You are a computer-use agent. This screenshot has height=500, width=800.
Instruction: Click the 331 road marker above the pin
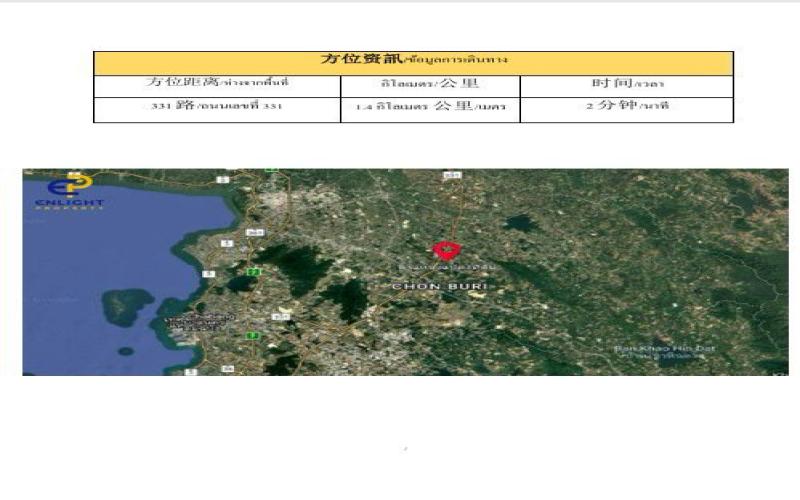pyautogui.click(x=452, y=175)
